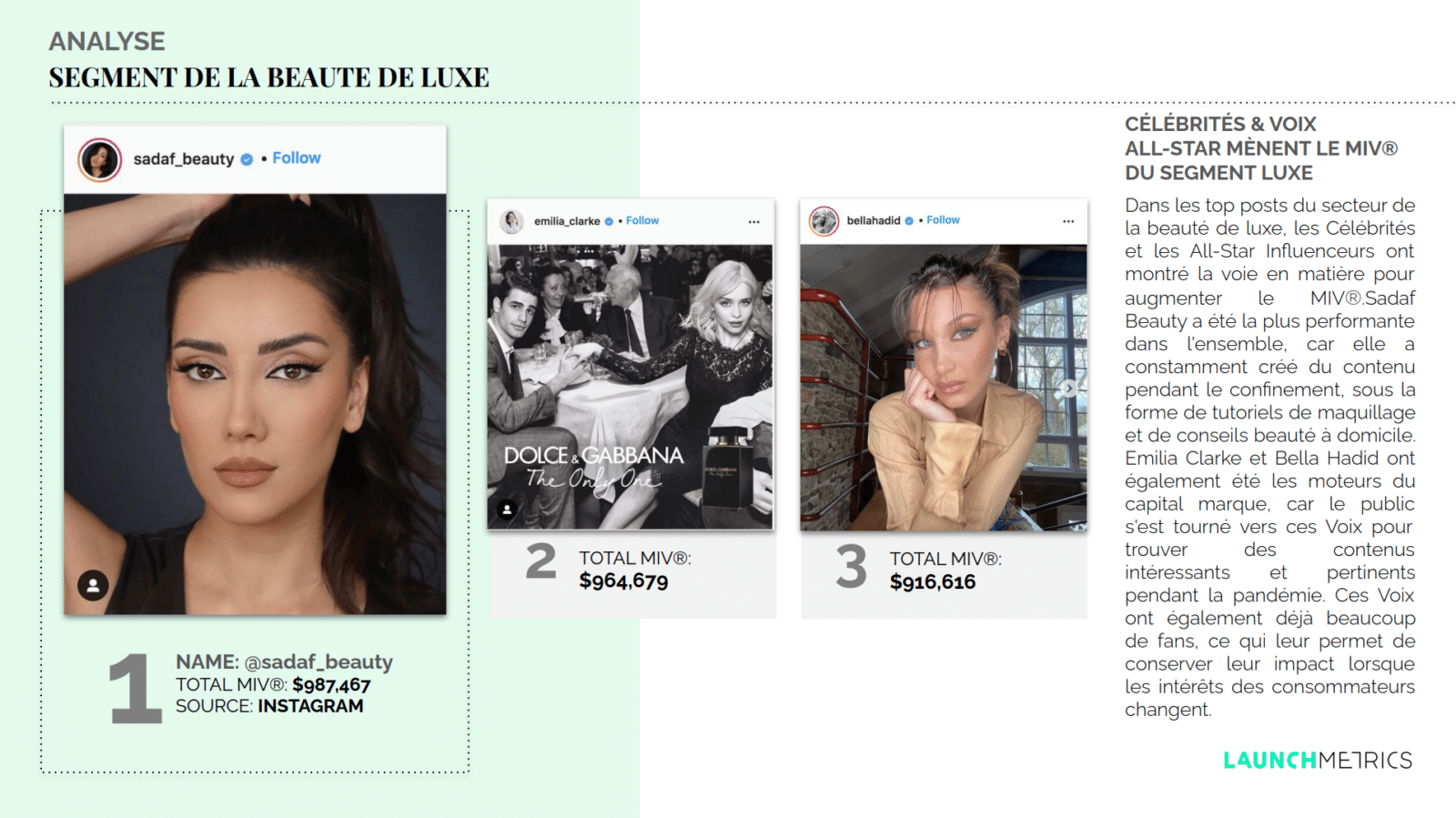Click the Launchmetrics logo
The width and height of the screenshot is (1456, 818).
(x=1318, y=760)
